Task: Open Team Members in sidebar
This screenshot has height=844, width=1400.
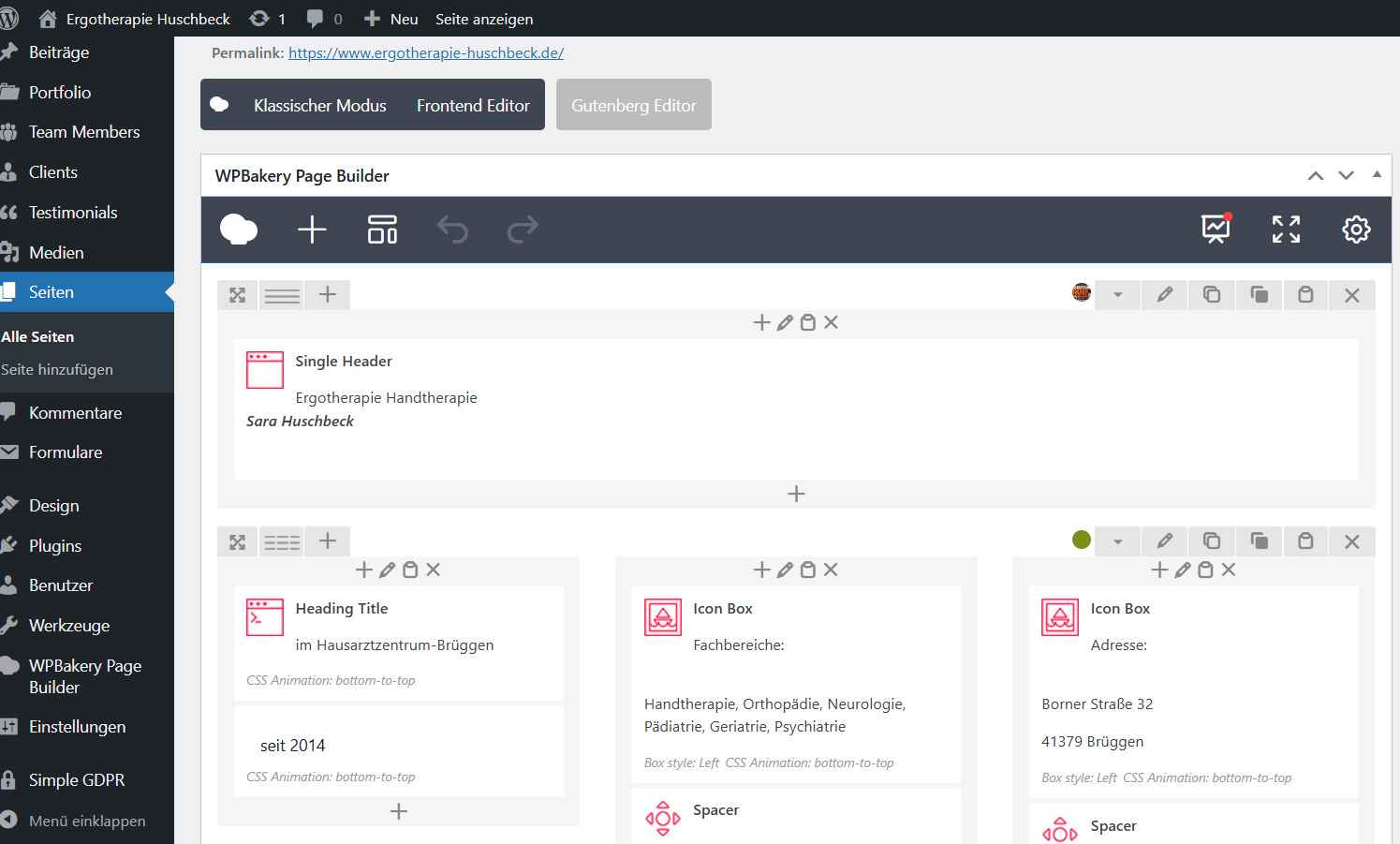Action: 84,132
